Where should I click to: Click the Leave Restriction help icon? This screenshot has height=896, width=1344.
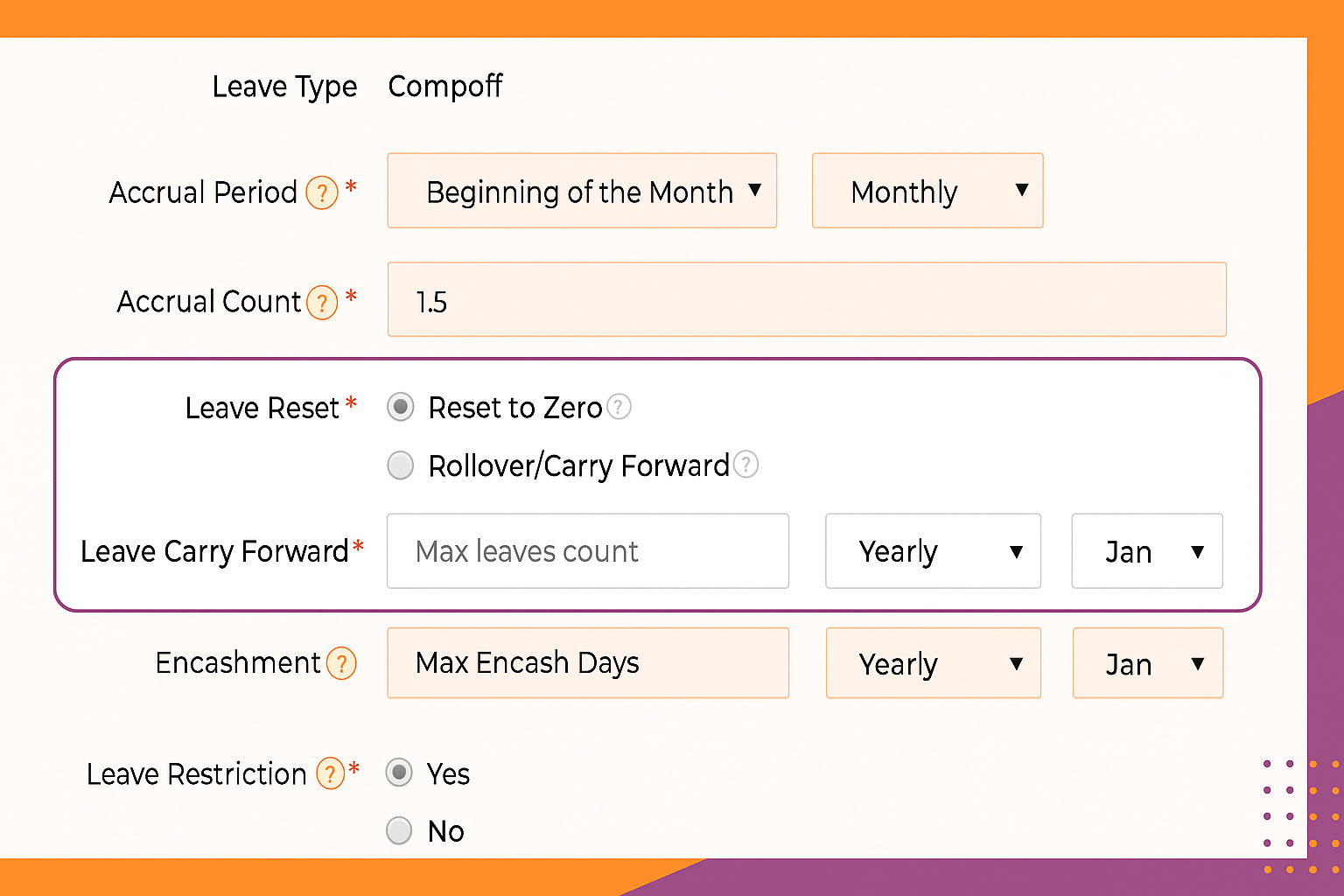(x=330, y=773)
